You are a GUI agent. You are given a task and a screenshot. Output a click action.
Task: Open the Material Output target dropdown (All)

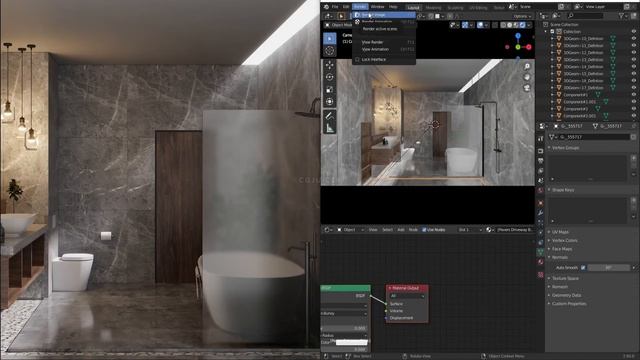click(x=407, y=296)
